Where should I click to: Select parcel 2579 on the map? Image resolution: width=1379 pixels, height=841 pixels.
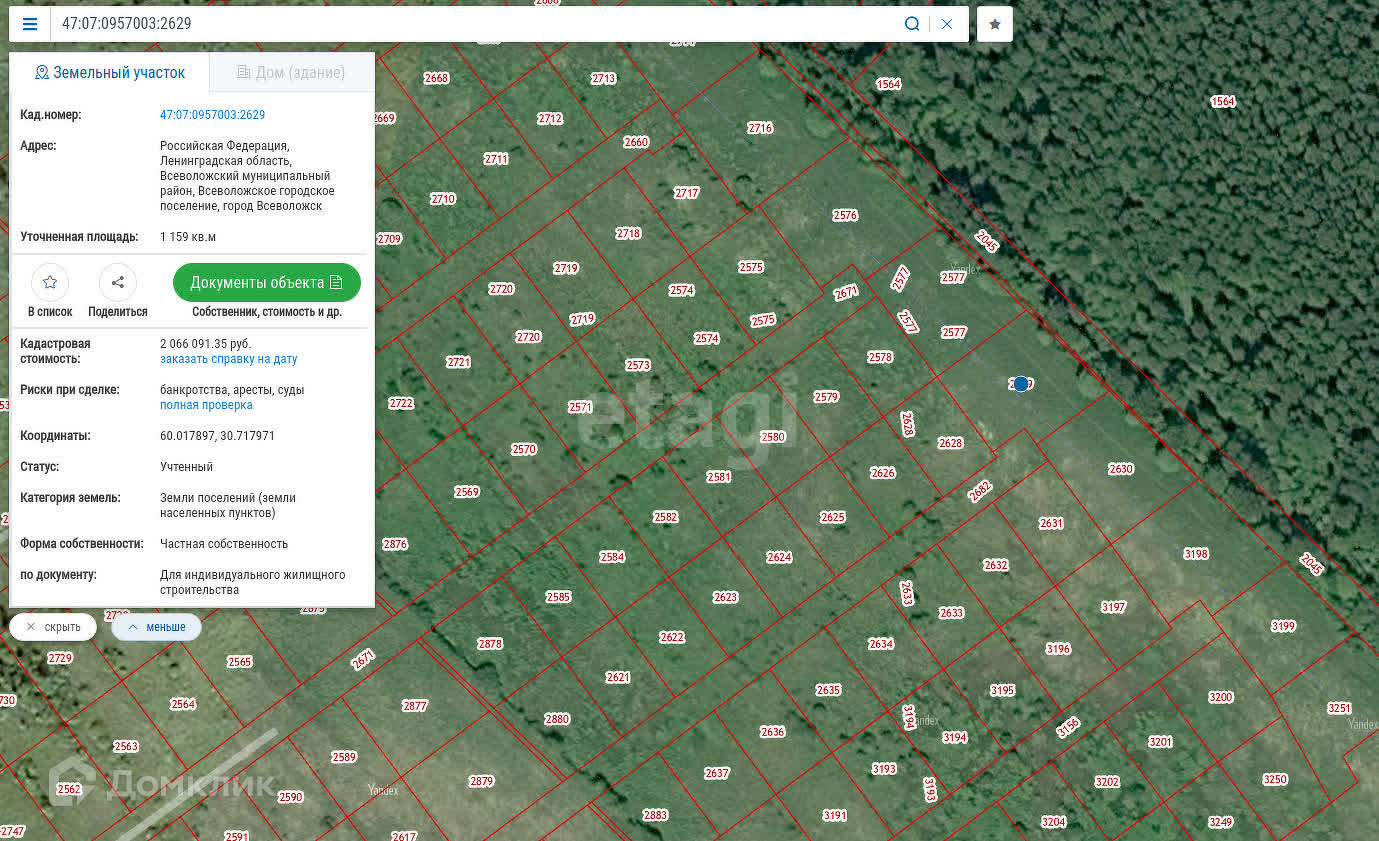click(x=826, y=397)
